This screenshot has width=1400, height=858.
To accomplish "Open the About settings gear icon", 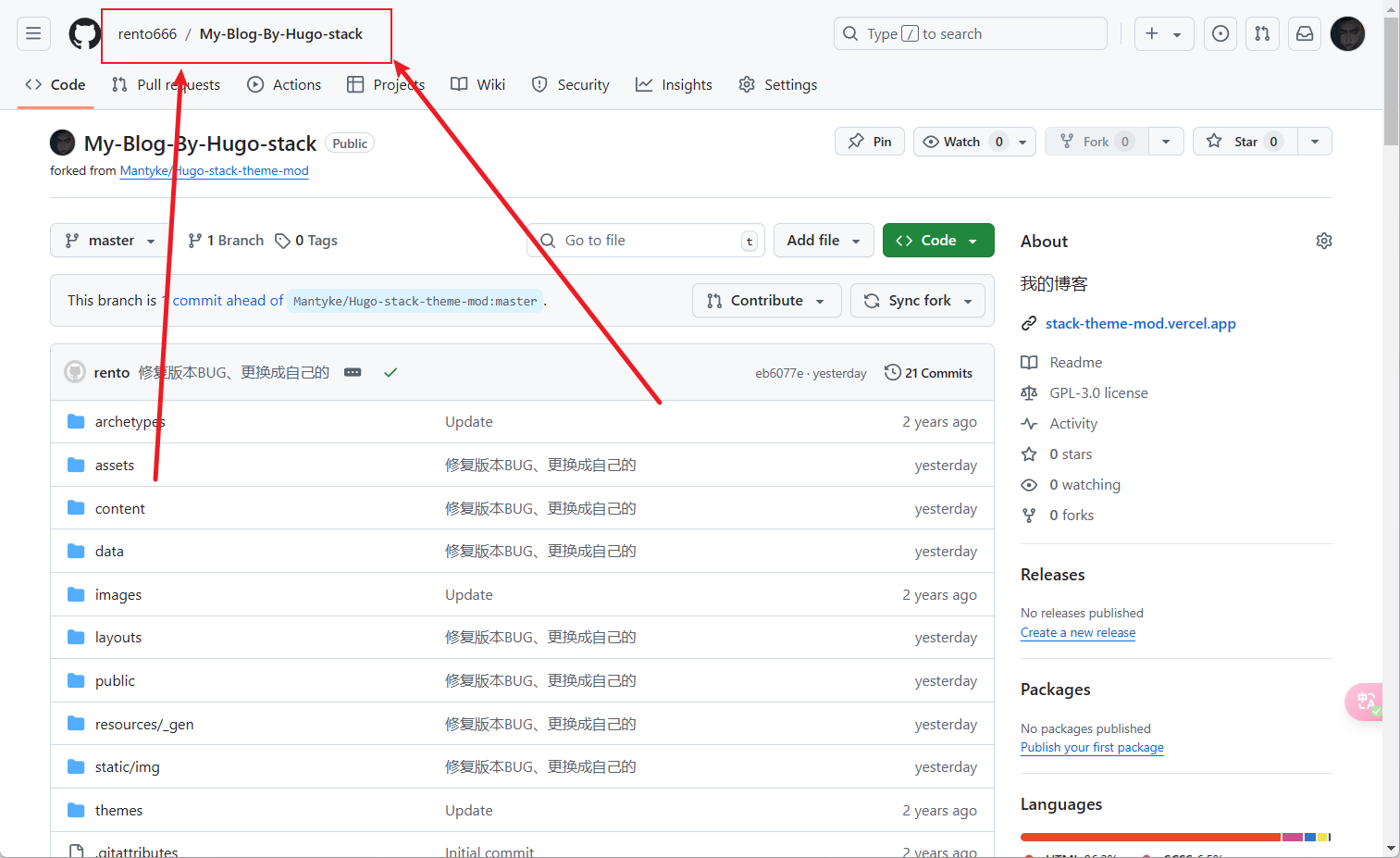I will [1324, 241].
